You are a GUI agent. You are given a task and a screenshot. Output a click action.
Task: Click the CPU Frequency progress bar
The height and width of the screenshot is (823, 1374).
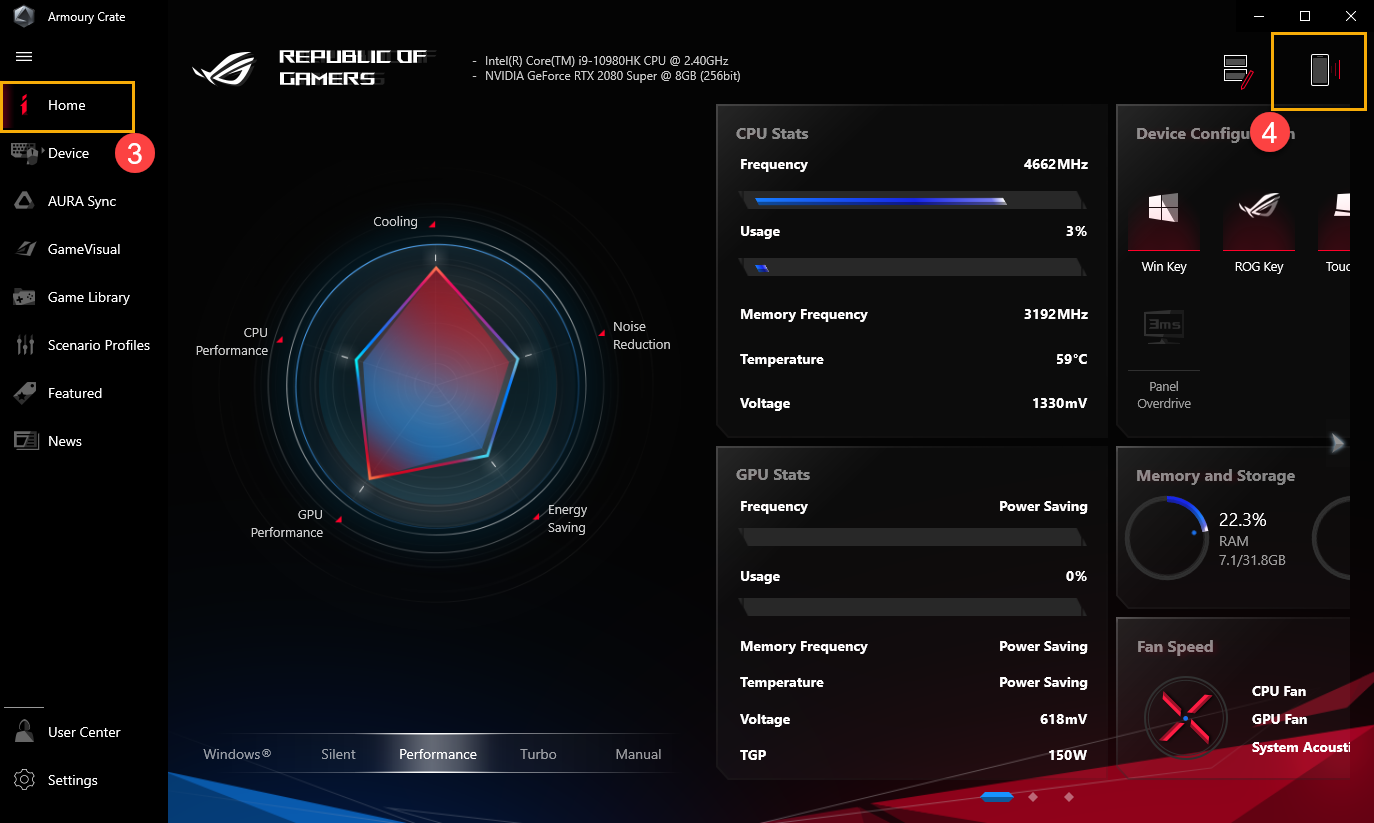pos(912,200)
